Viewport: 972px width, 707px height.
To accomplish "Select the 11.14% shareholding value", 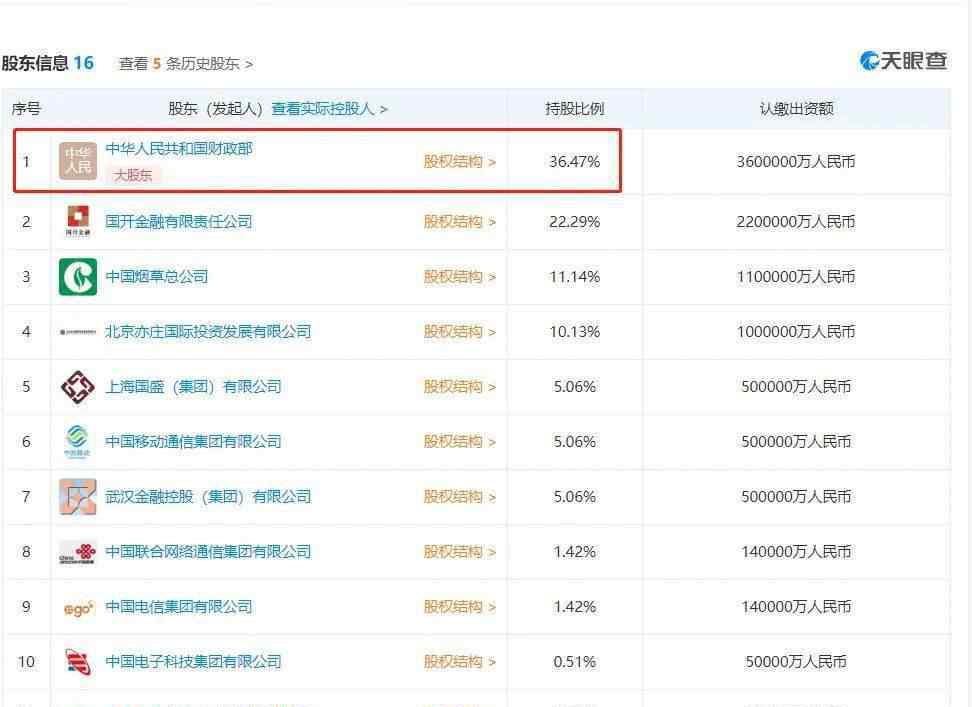I will (575, 276).
